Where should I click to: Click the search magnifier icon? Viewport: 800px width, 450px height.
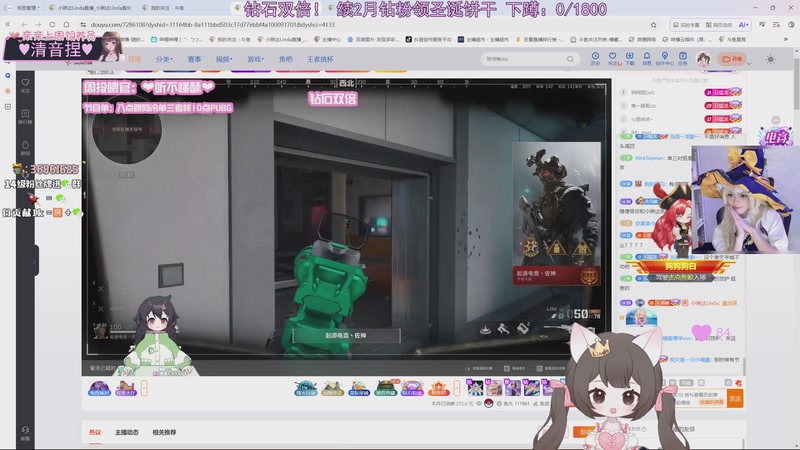tap(570, 59)
